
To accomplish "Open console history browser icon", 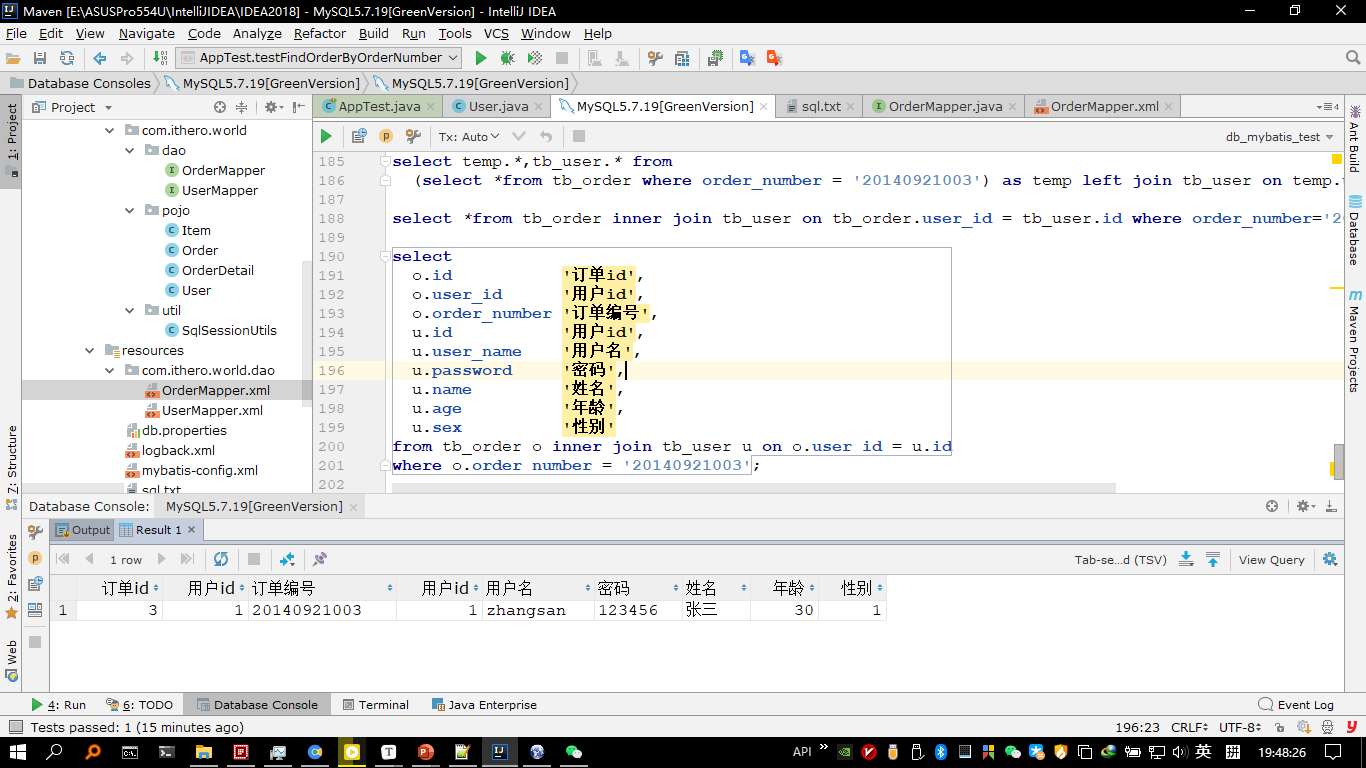I will pyautogui.click(x=360, y=136).
